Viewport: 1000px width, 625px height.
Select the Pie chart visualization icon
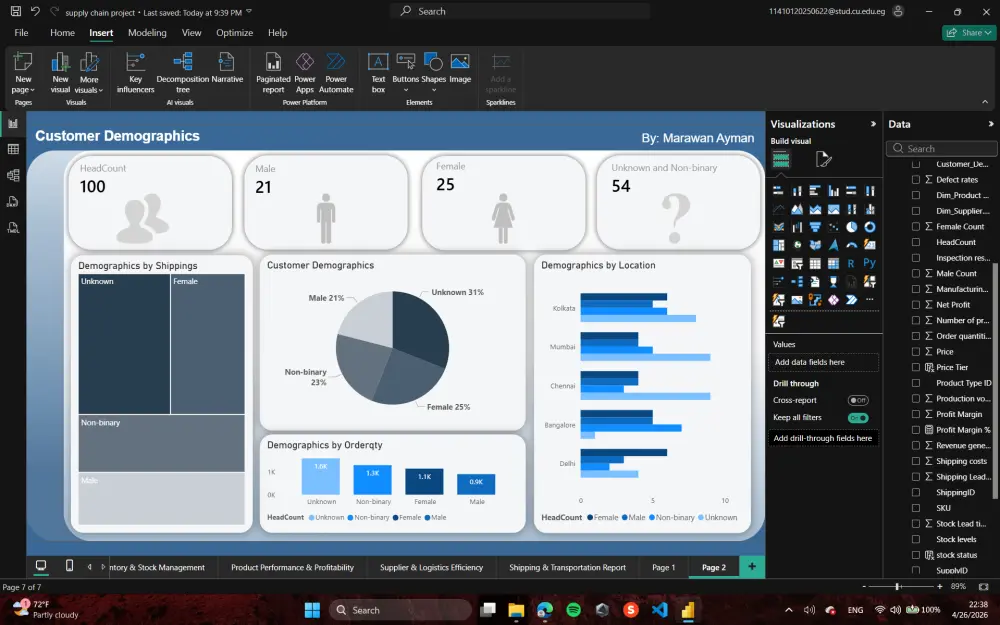[x=851, y=227]
